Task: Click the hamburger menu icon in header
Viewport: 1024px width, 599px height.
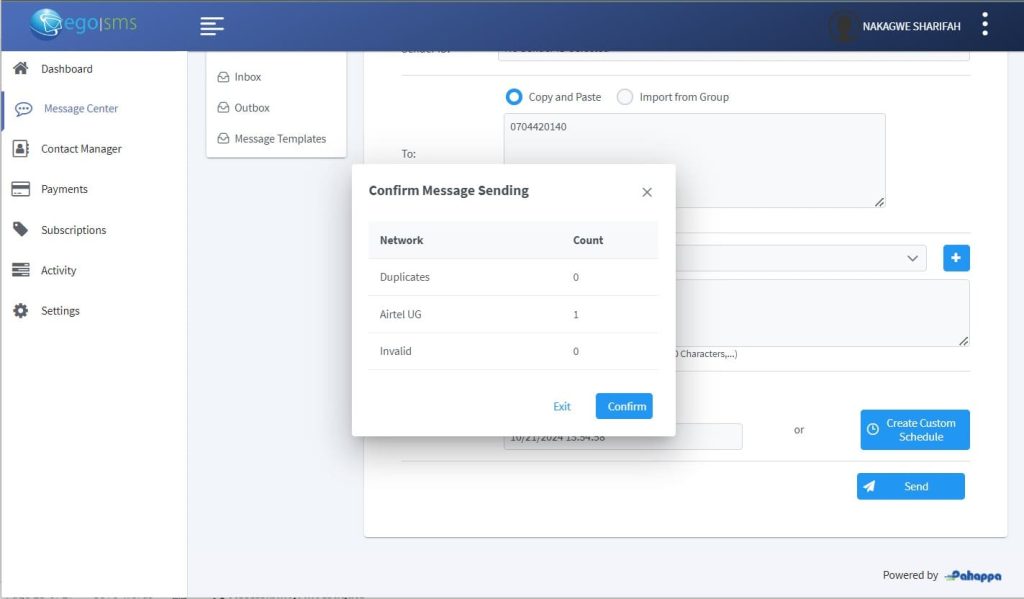Action: [x=212, y=26]
